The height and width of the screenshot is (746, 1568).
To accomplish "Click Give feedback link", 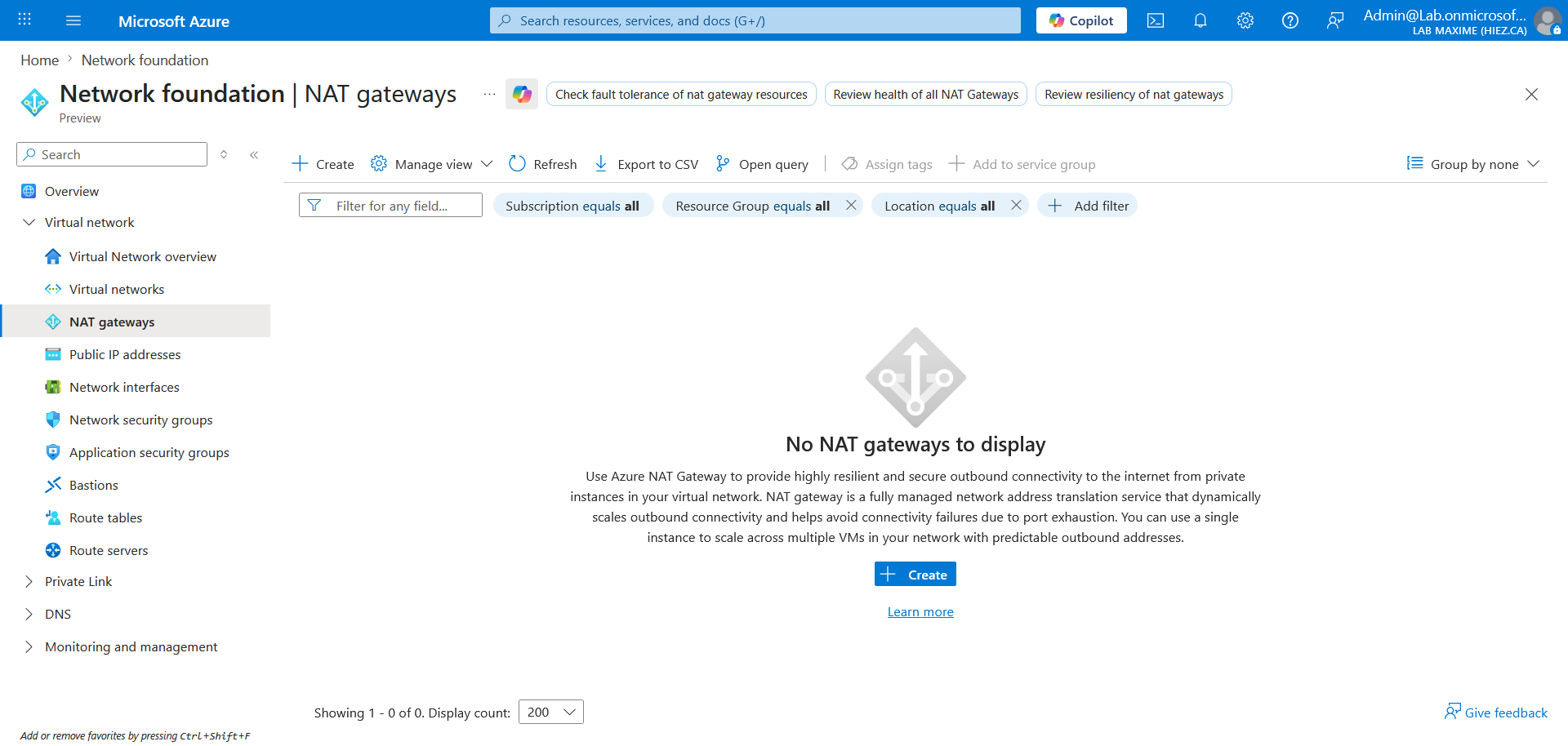I will 1496,712.
